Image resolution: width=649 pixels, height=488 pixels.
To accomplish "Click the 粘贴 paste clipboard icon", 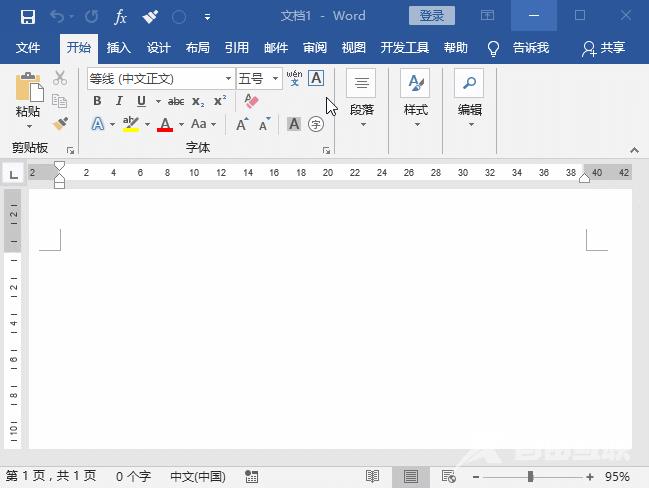I will pyautogui.click(x=29, y=87).
